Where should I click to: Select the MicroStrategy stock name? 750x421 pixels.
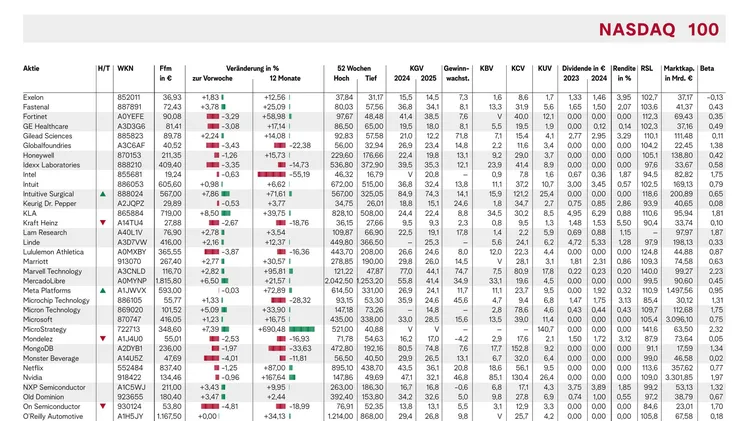click(x=44, y=329)
